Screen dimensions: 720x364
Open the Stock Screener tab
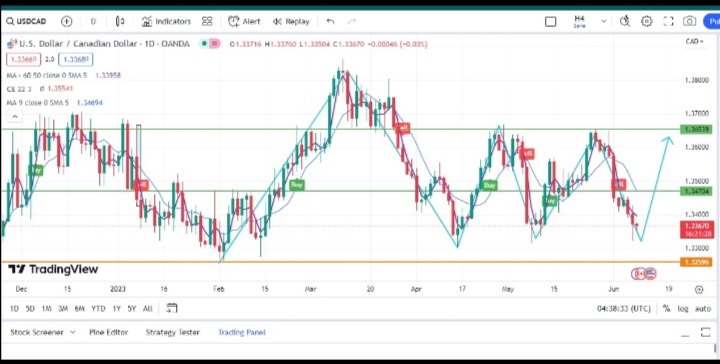37,332
